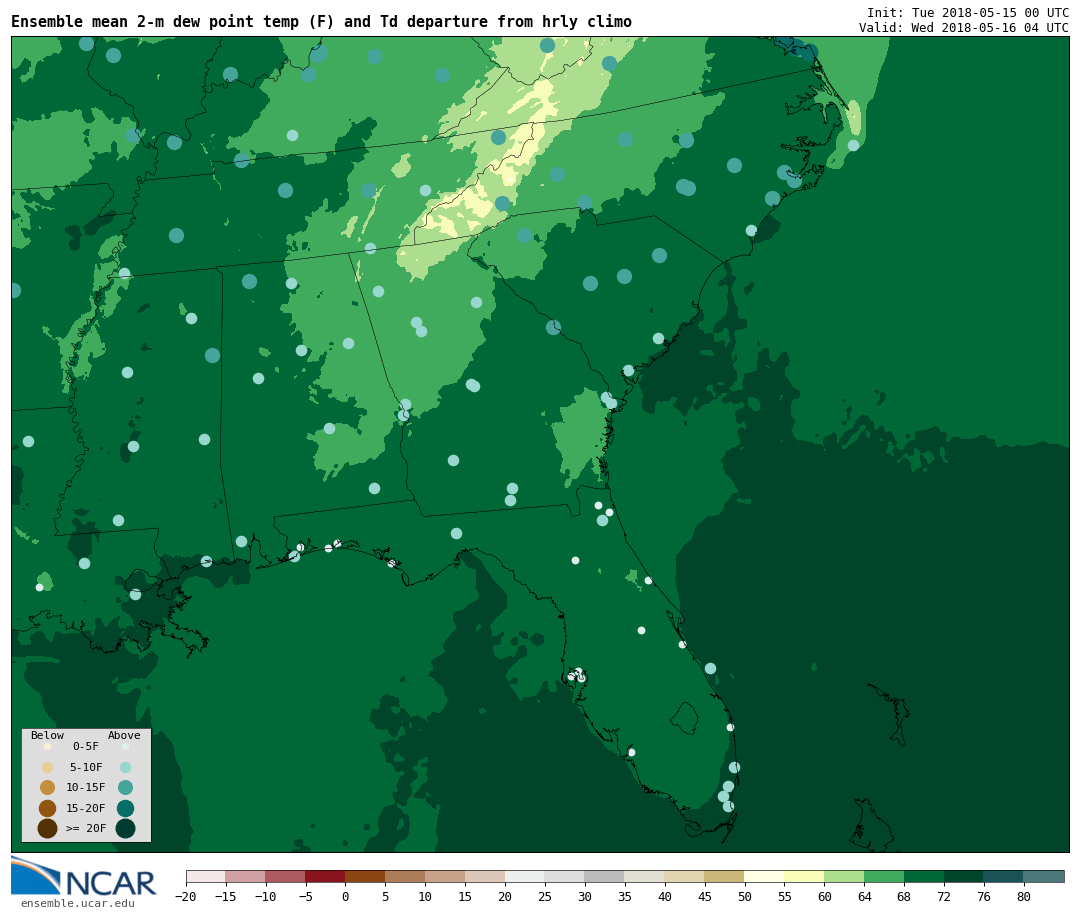Choose the dark teal swatch between 76 and 80
Screen dimensions: 1080x915
pos(1004,876)
